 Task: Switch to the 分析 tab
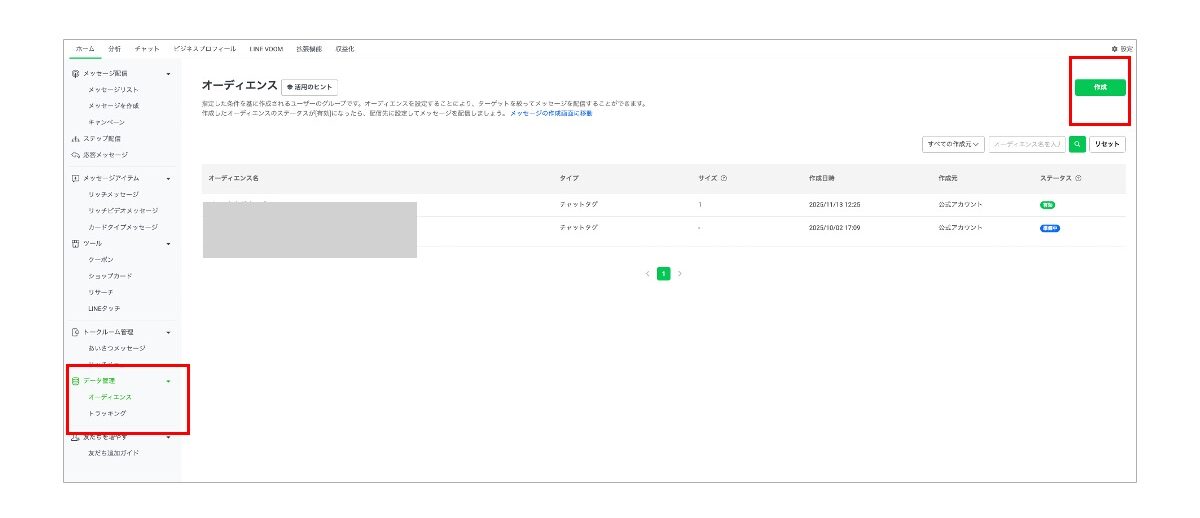(x=115, y=49)
